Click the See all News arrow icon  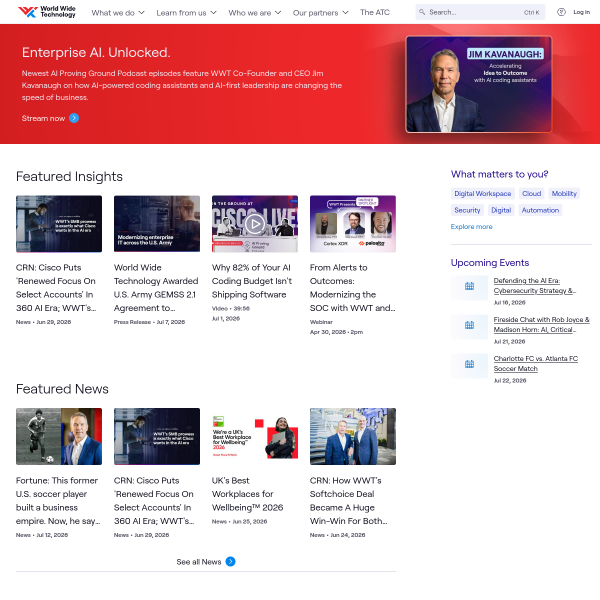[x=231, y=562]
